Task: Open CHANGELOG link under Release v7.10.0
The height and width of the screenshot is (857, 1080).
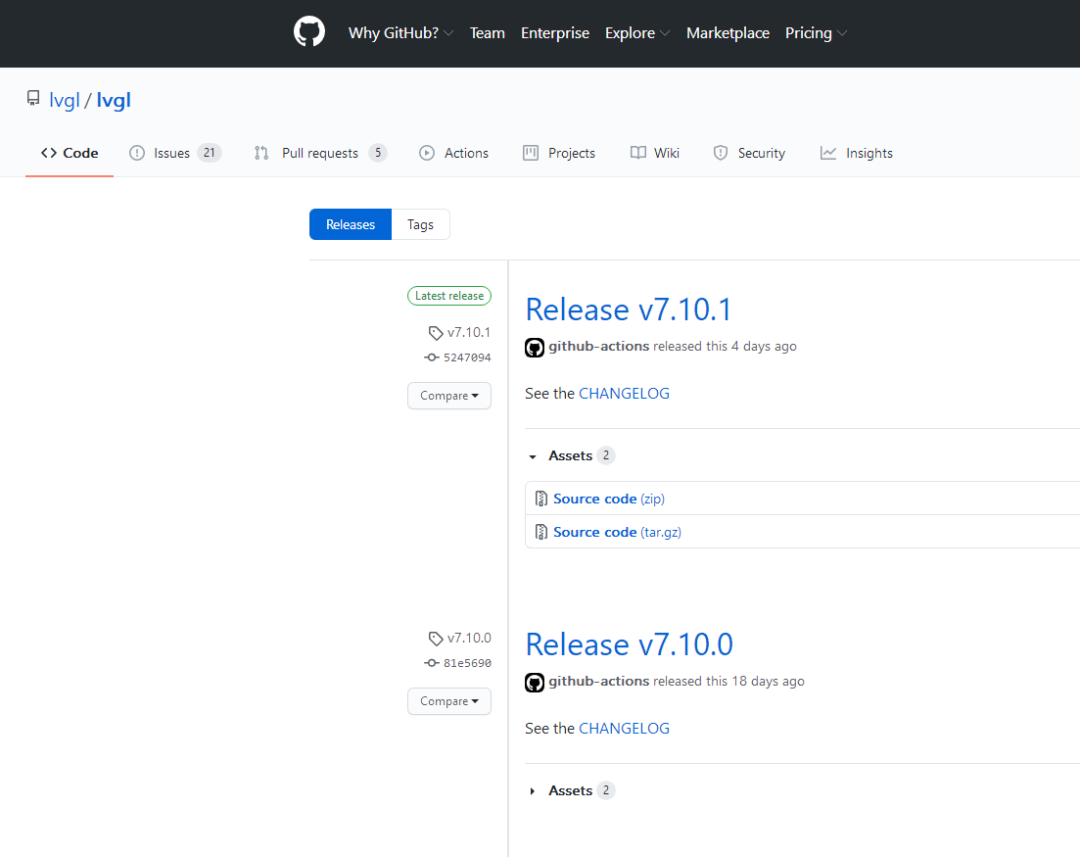Action: tap(624, 728)
